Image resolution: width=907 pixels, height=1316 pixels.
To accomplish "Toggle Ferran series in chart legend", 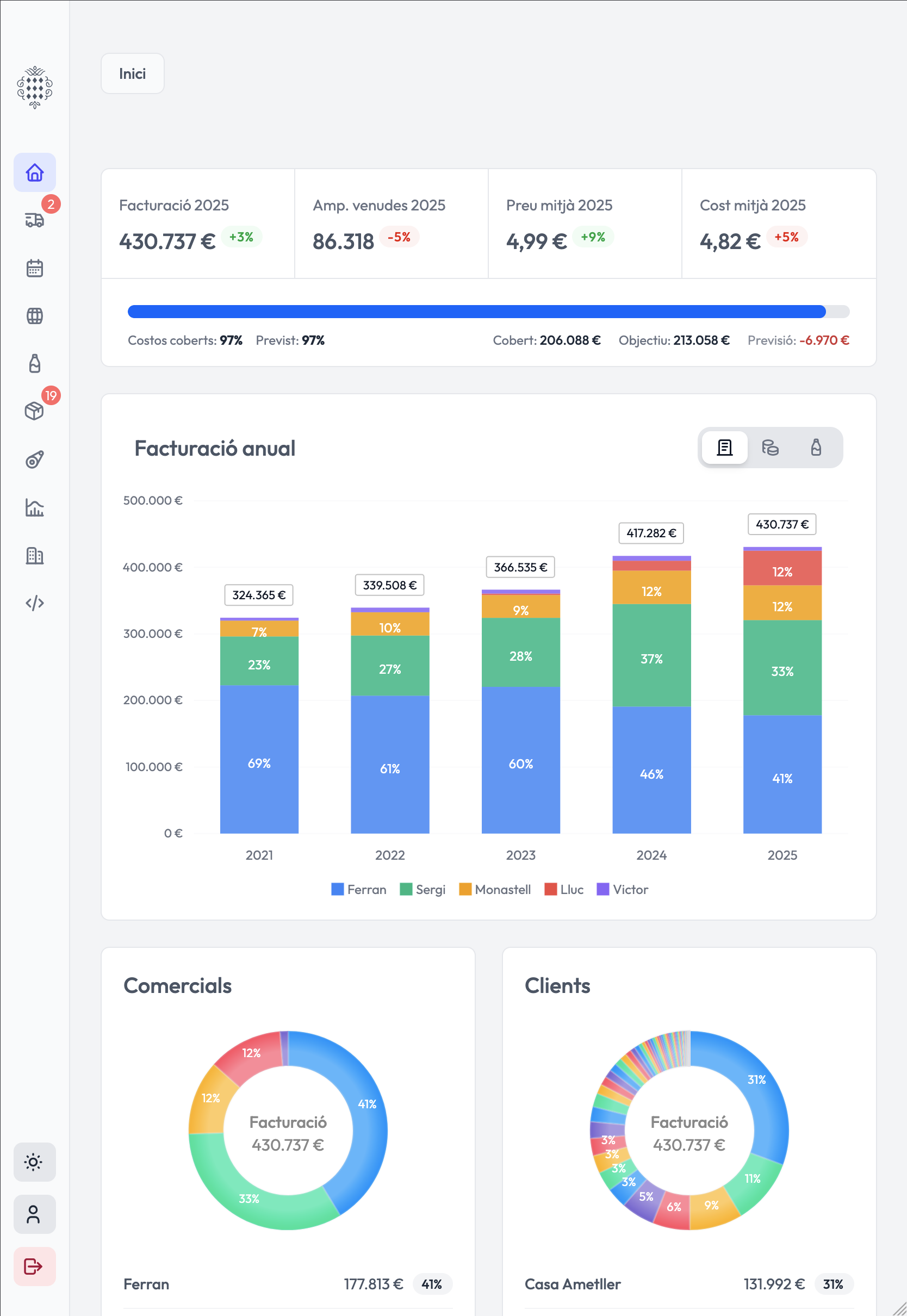I will click(358, 890).
